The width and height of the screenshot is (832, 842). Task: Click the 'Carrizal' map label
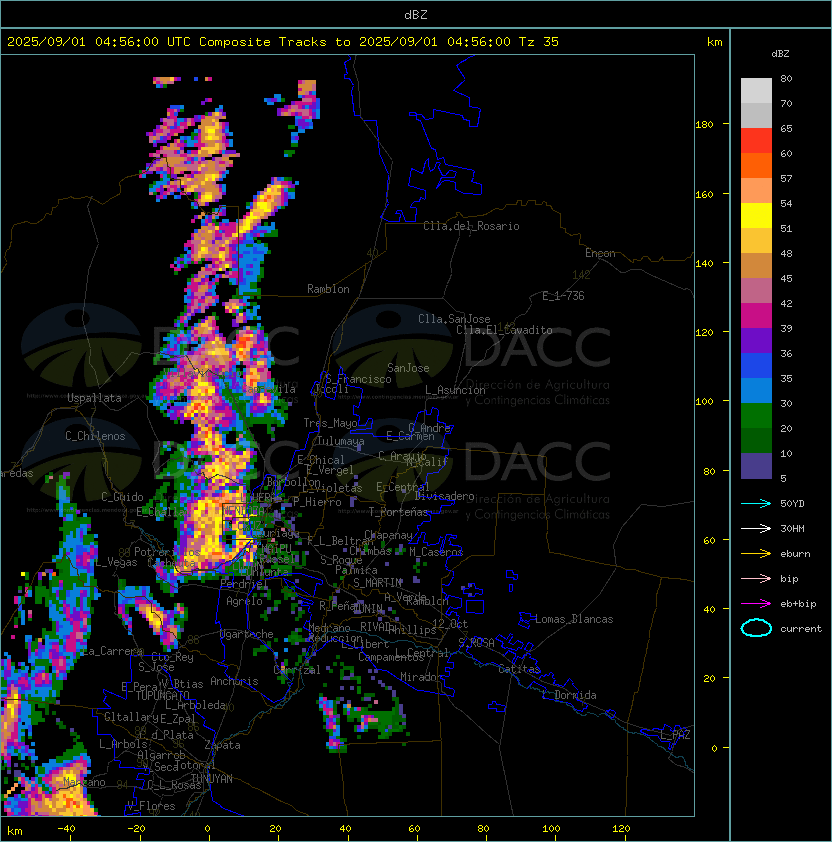click(x=297, y=670)
